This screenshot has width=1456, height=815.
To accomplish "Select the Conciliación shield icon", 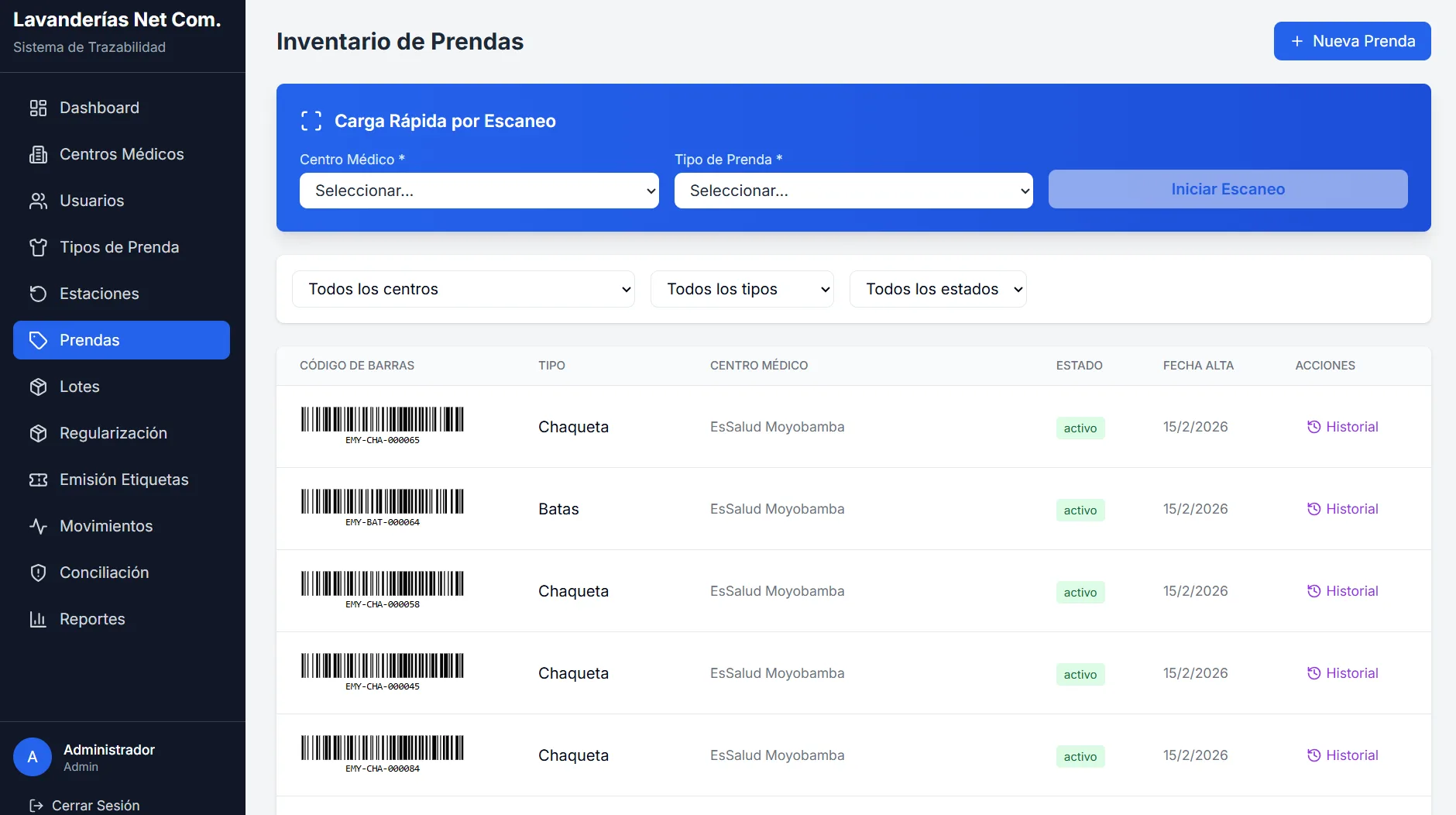I will [x=38, y=573].
